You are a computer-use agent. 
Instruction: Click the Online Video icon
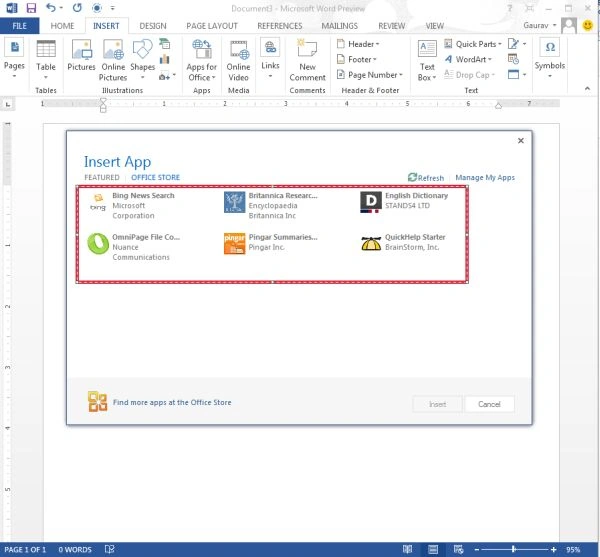pyautogui.click(x=238, y=61)
